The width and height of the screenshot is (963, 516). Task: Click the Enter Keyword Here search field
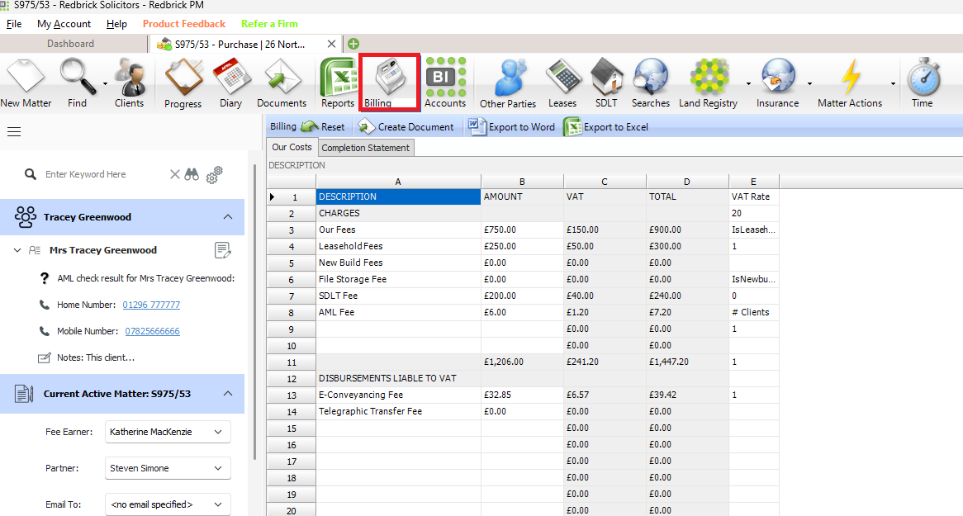[x=100, y=174]
